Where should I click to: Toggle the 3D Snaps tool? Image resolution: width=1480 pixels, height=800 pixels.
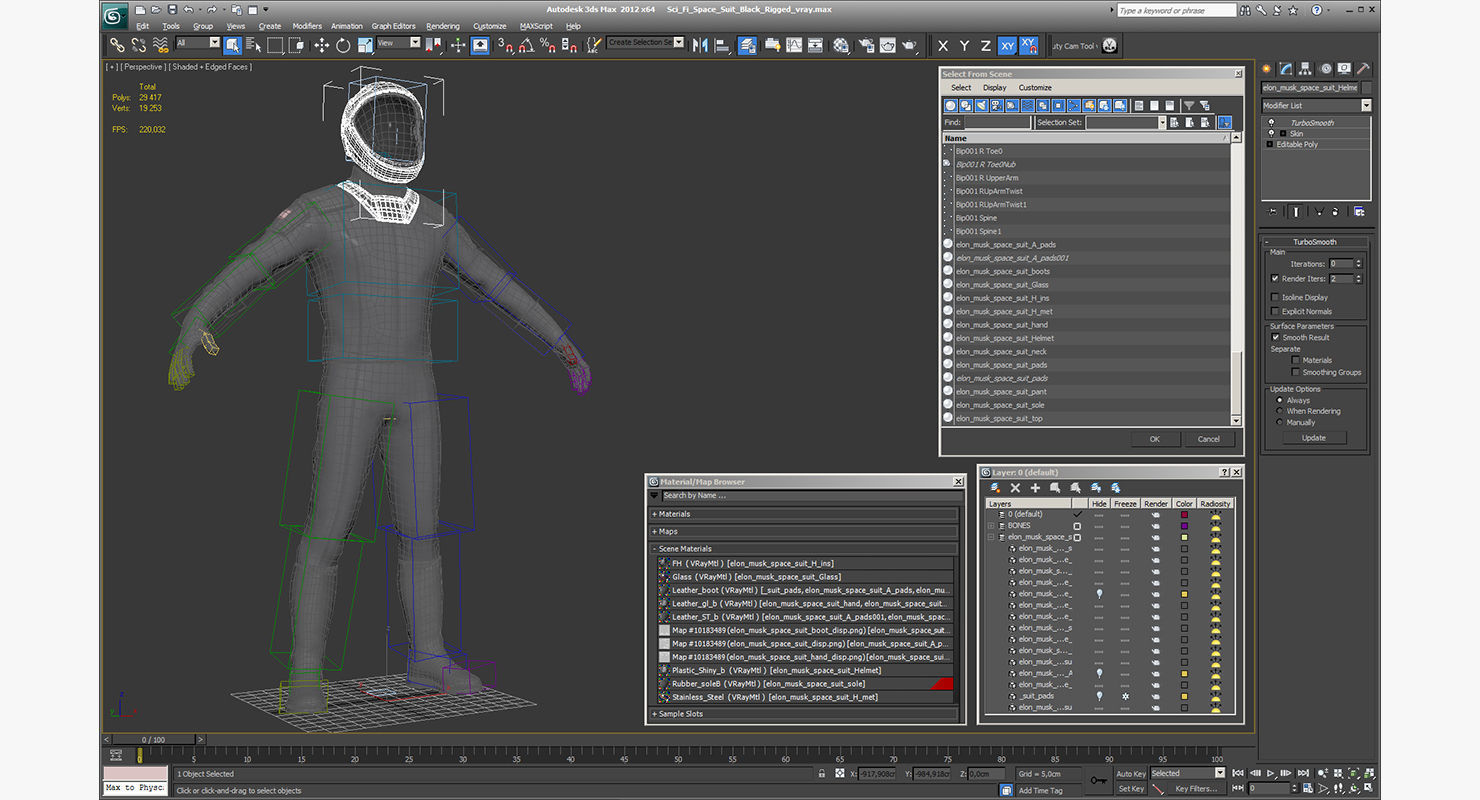pos(505,45)
